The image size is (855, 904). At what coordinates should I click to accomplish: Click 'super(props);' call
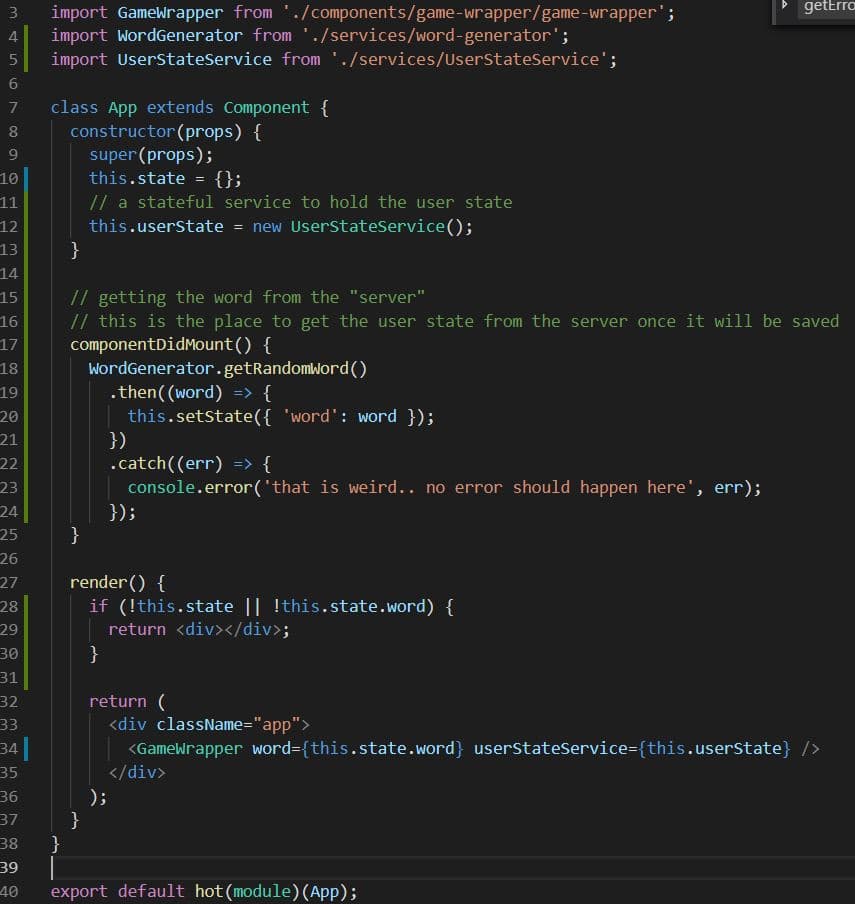pos(151,155)
